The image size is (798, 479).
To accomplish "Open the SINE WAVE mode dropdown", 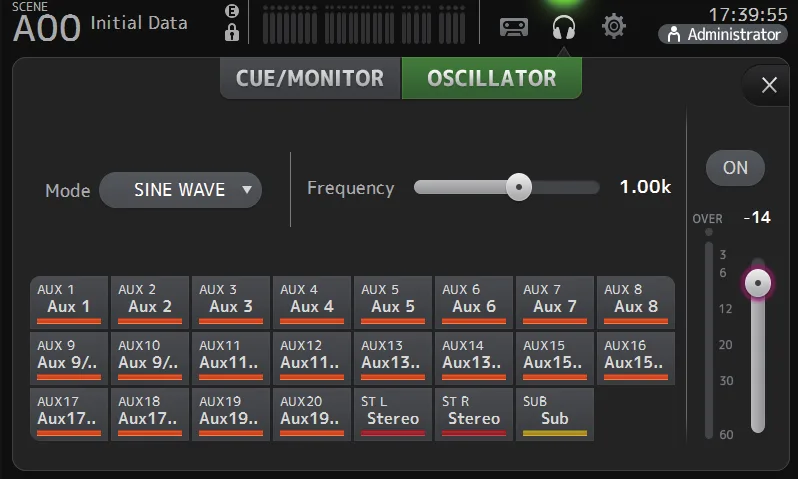I will pos(181,190).
